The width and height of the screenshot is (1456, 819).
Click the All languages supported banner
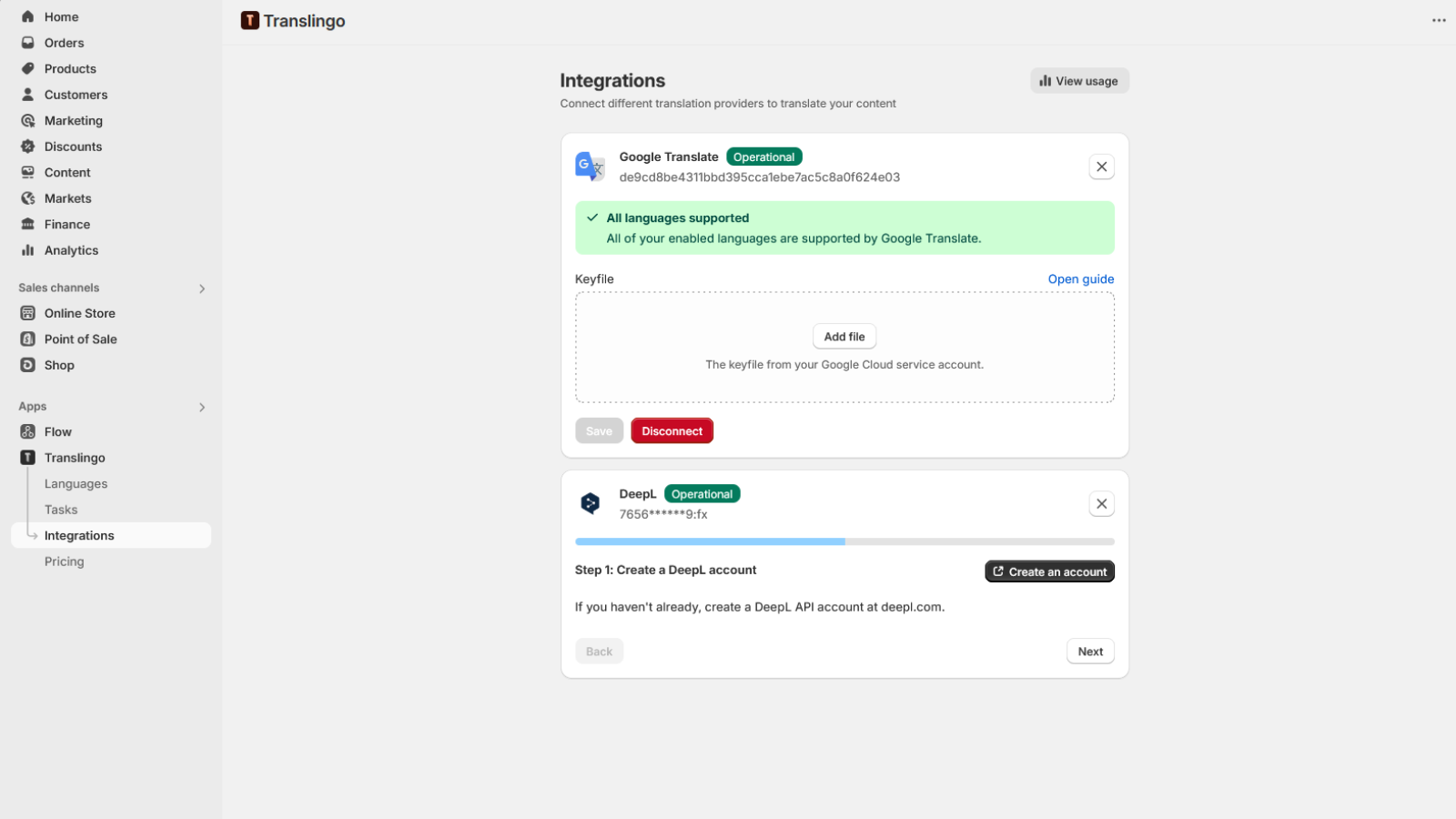[844, 227]
